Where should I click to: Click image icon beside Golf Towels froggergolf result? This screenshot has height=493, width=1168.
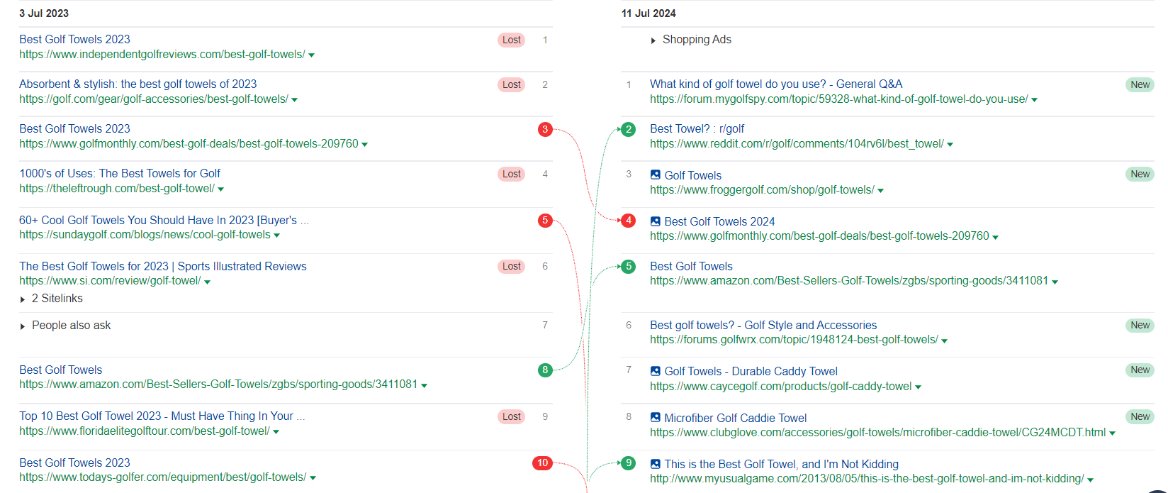(656, 175)
